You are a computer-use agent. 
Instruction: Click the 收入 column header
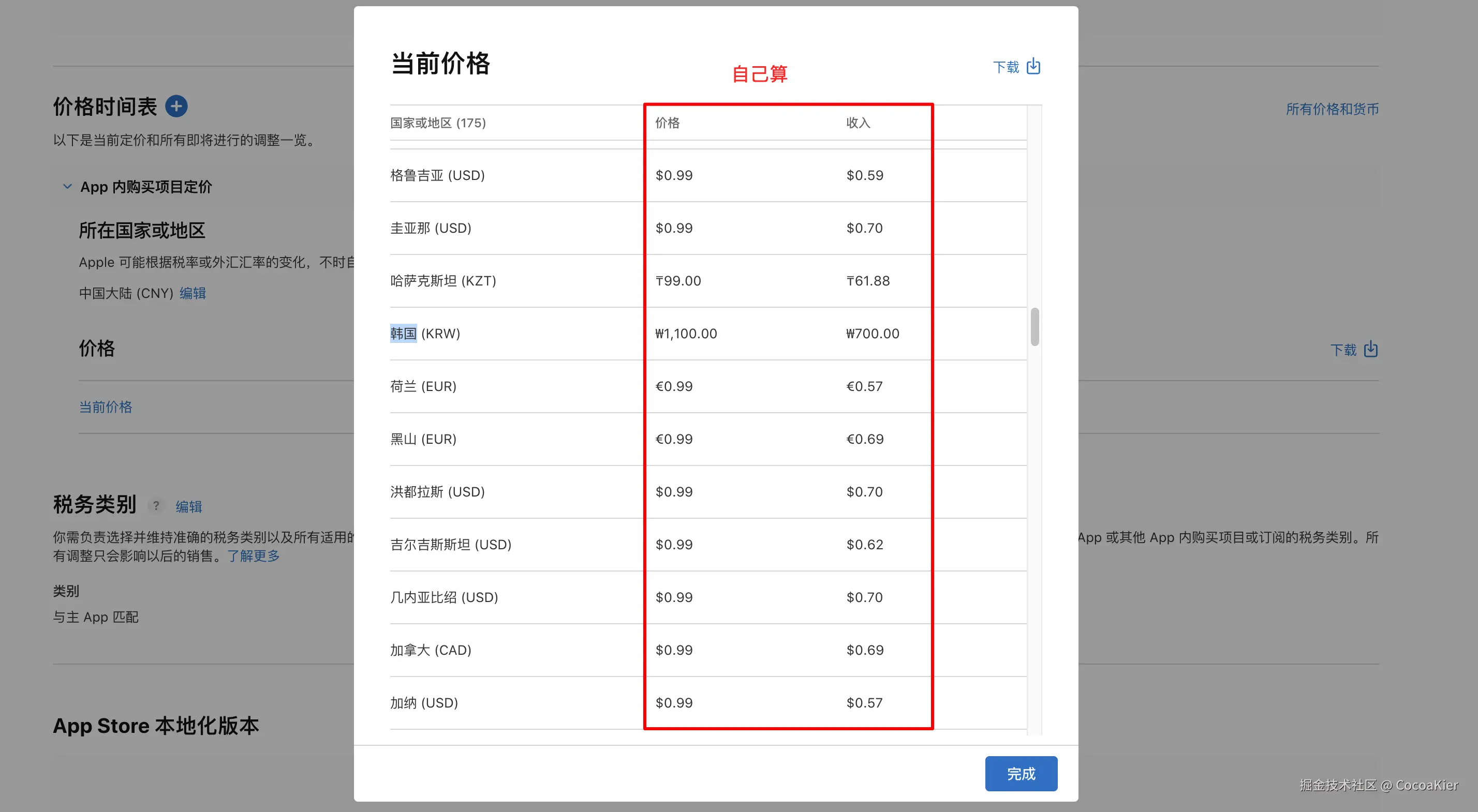[x=858, y=122]
